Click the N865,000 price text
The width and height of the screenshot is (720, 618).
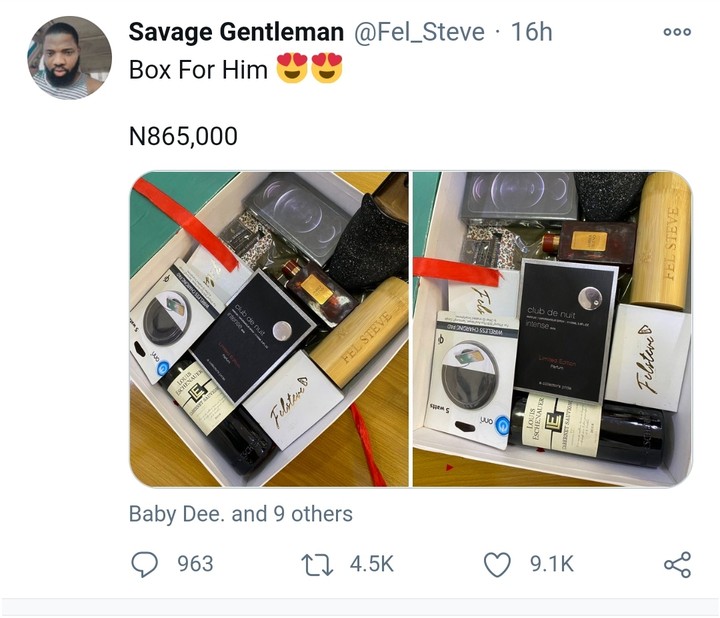184,136
